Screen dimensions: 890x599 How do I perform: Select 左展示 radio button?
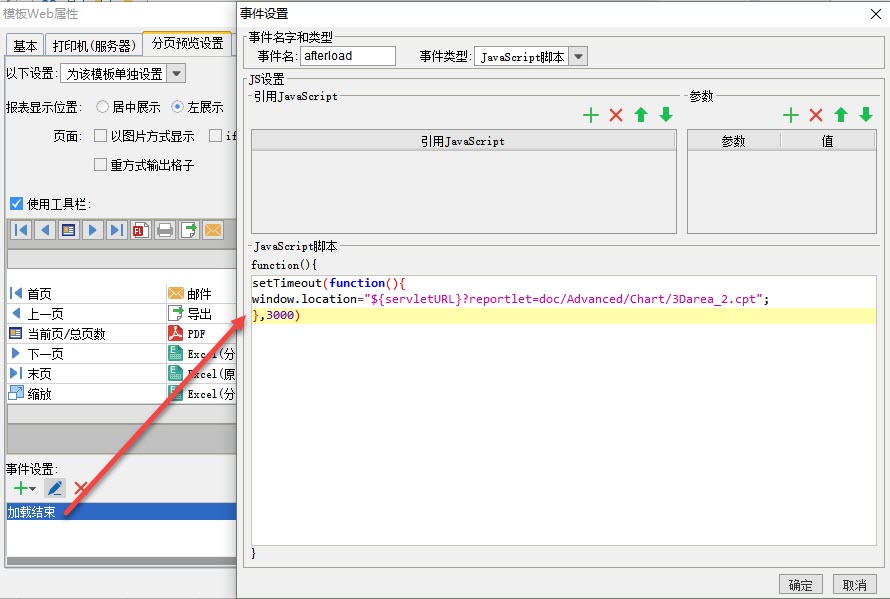(178, 106)
